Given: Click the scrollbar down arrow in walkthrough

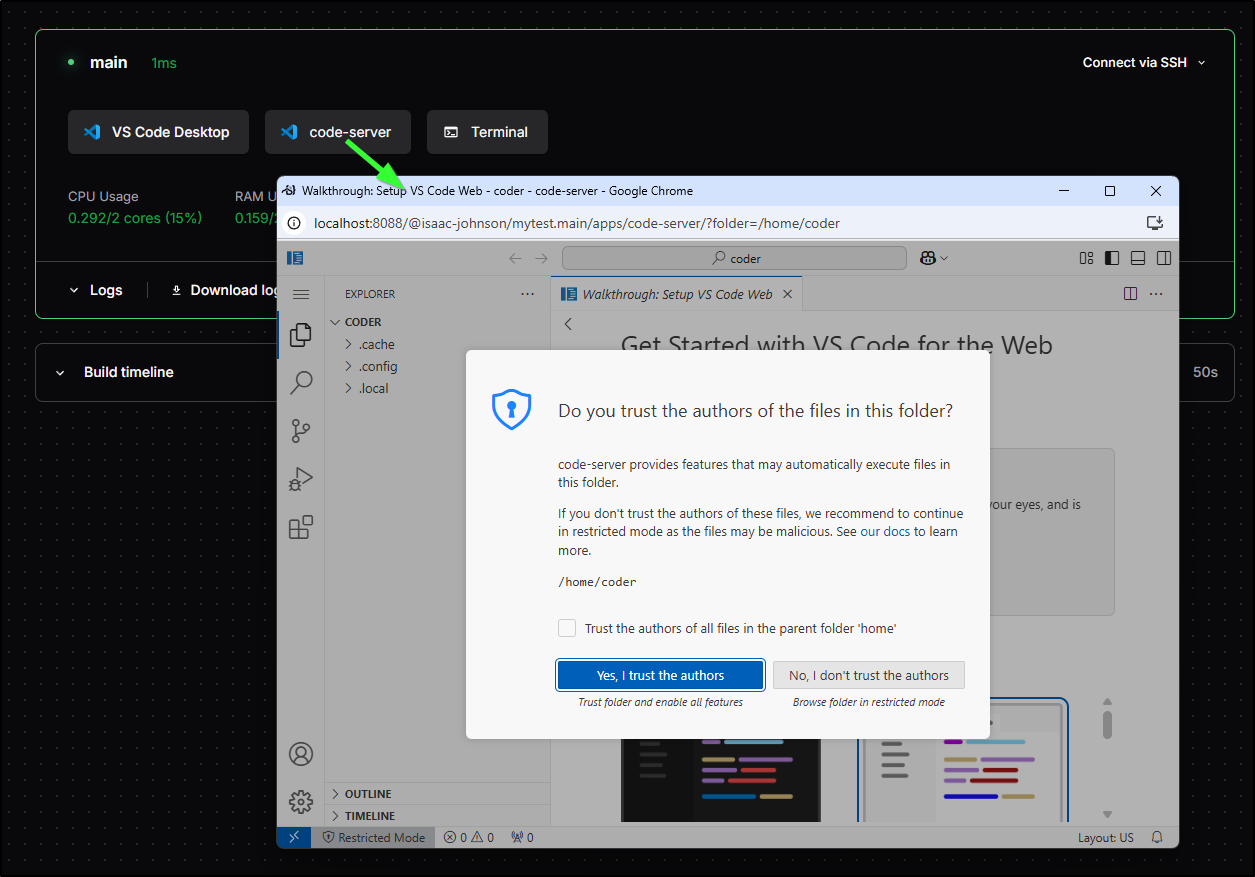Looking at the screenshot, I should pos(1107,814).
